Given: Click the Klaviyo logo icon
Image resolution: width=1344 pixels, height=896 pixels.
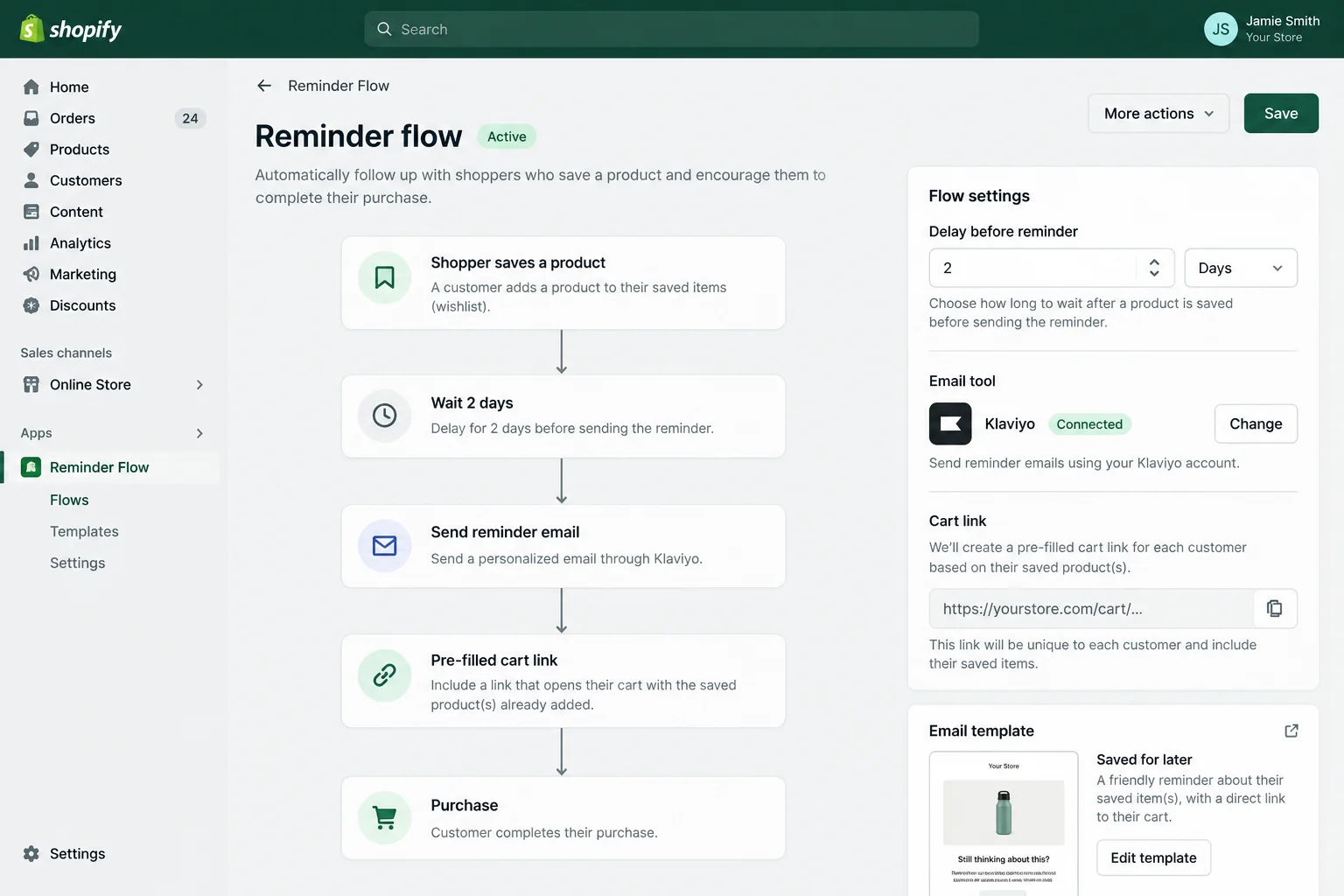Looking at the screenshot, I should point(950,423).
